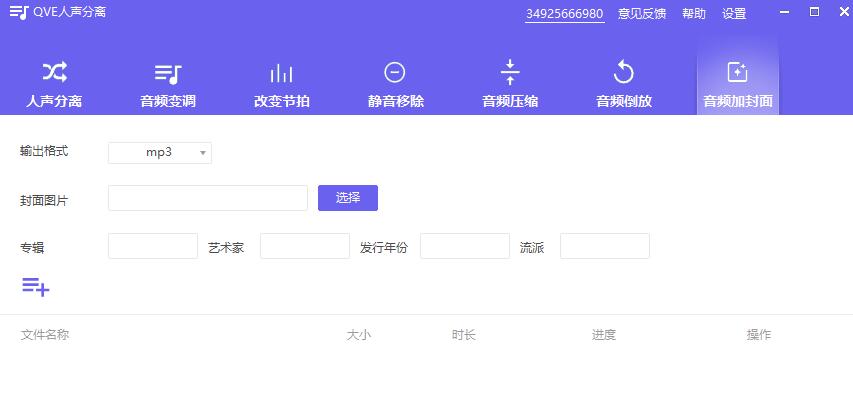The height and width of the screenshot is (419, 853).
Task: Open the 帮助 help menu
Action: tap(694, 14)
